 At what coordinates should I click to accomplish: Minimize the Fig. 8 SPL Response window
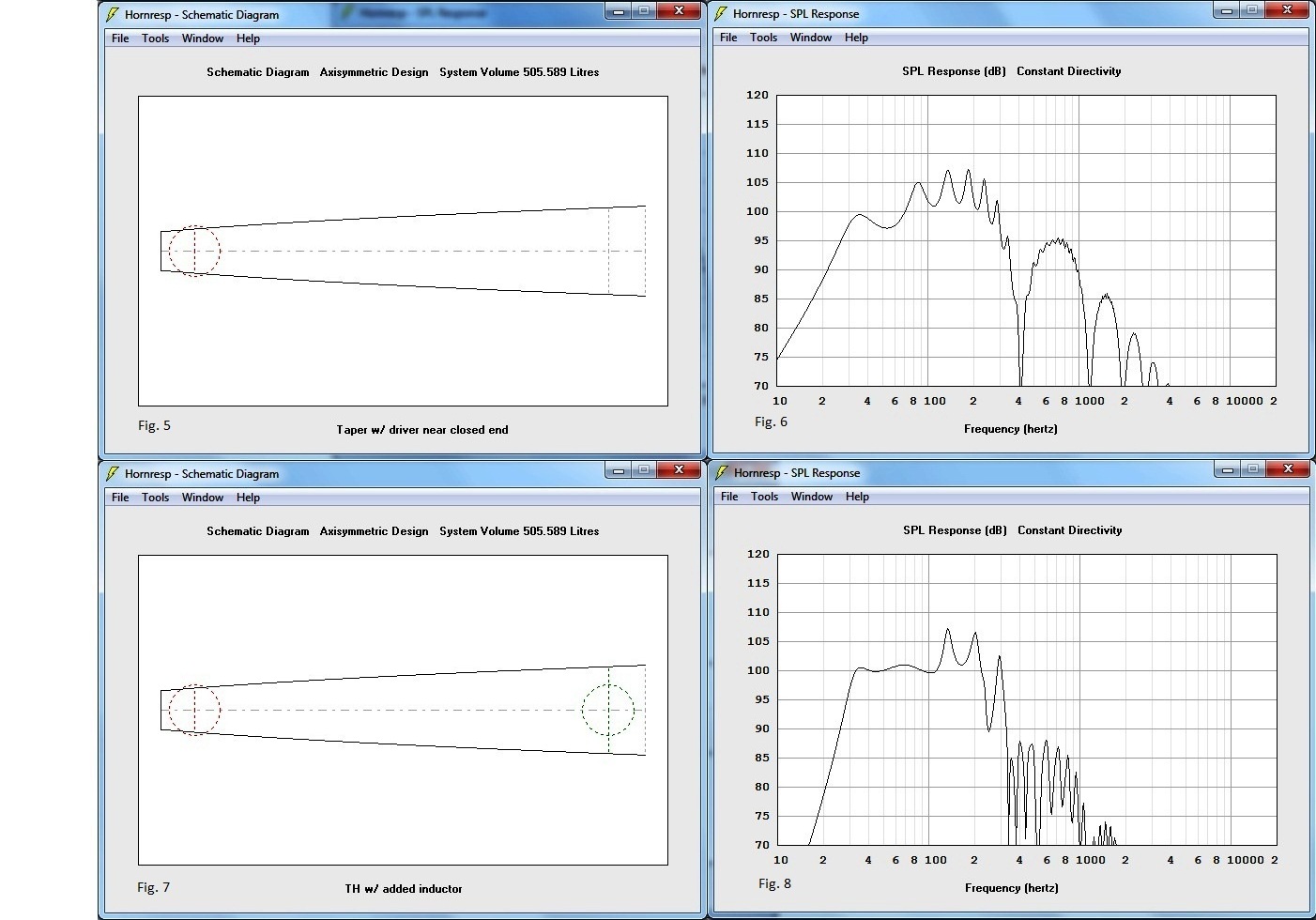tap(1227, 469)
